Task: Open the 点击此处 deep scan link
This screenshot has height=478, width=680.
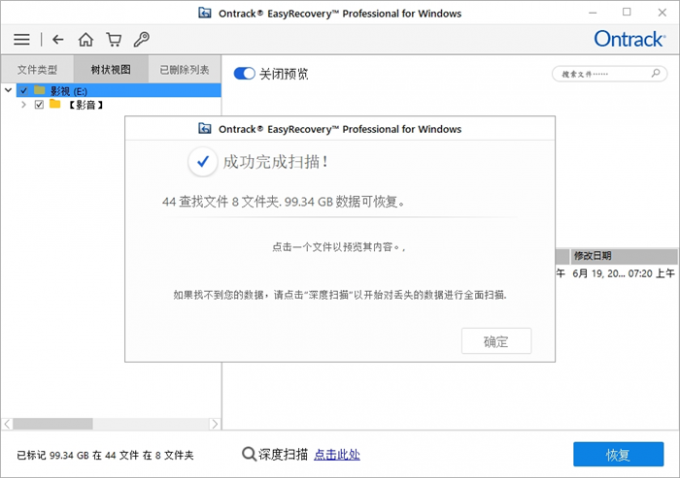Action: [337, 454]
